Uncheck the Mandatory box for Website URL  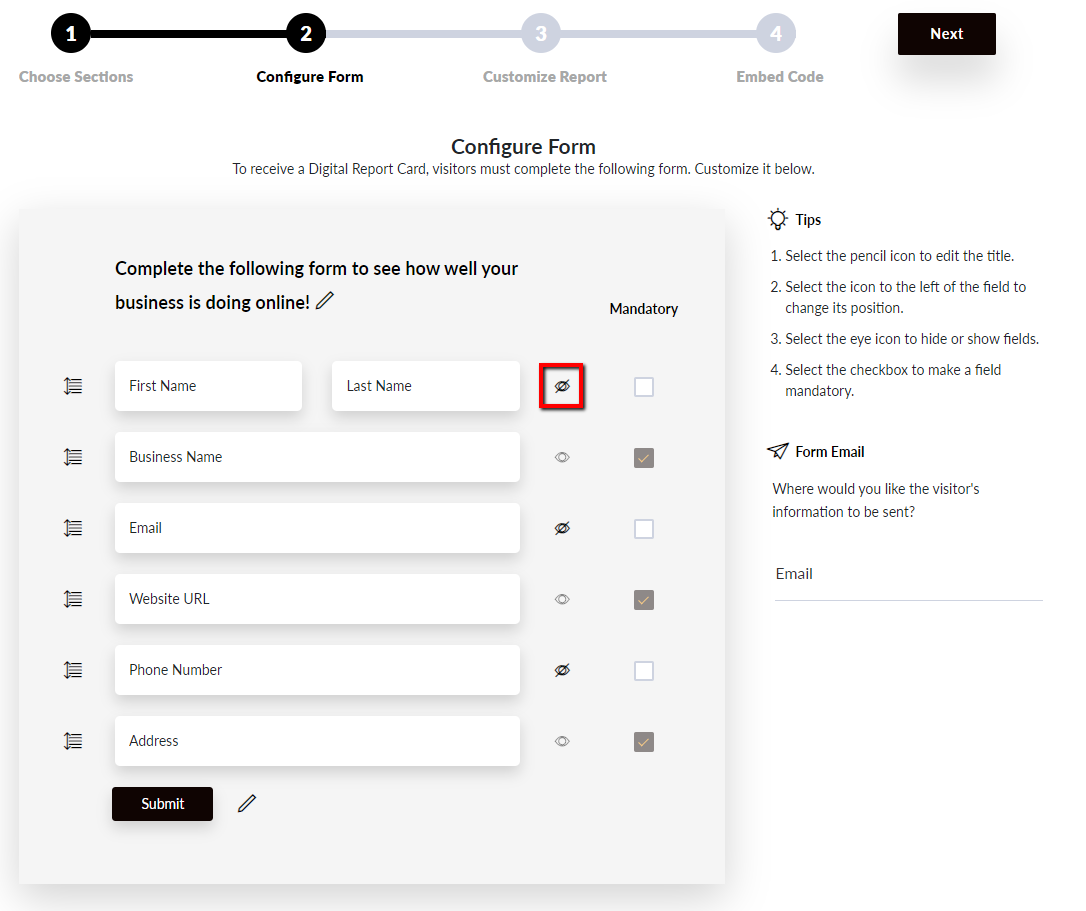point(644,600)
